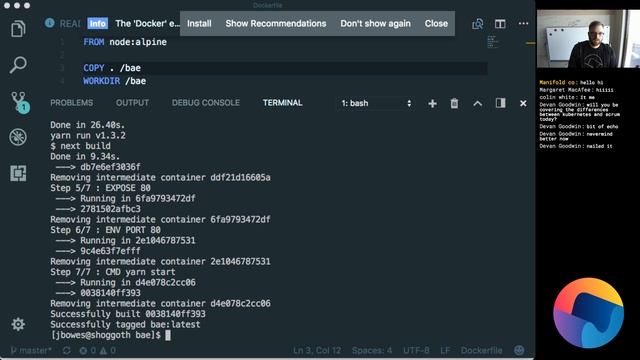Click the Manifold colorful logo
This screenshot has width=640, height=360.
point(589,313)
